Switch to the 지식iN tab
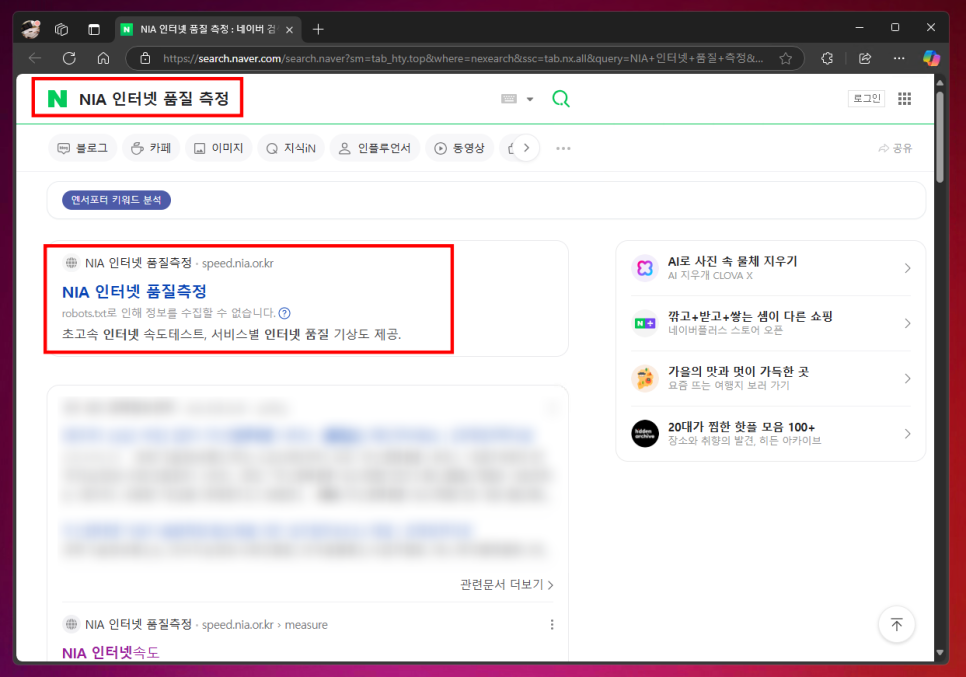 tap(291, 148)
